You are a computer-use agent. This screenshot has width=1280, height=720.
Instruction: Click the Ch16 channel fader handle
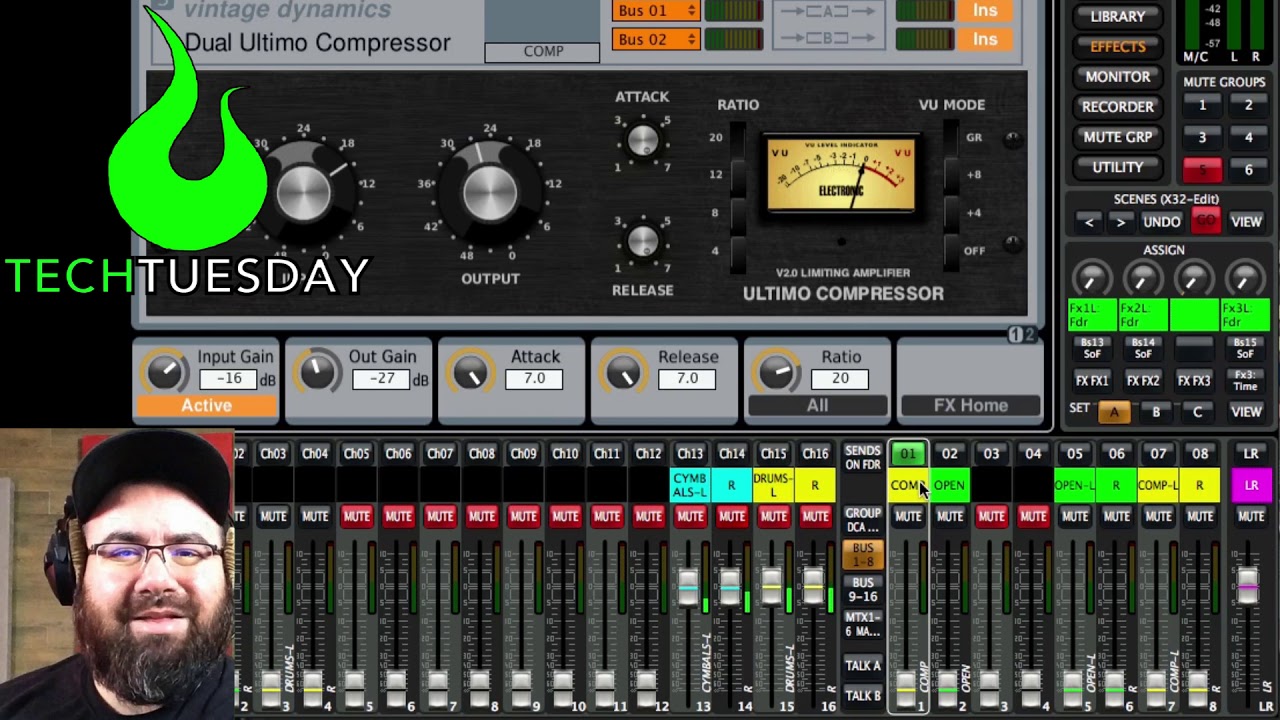813,586
